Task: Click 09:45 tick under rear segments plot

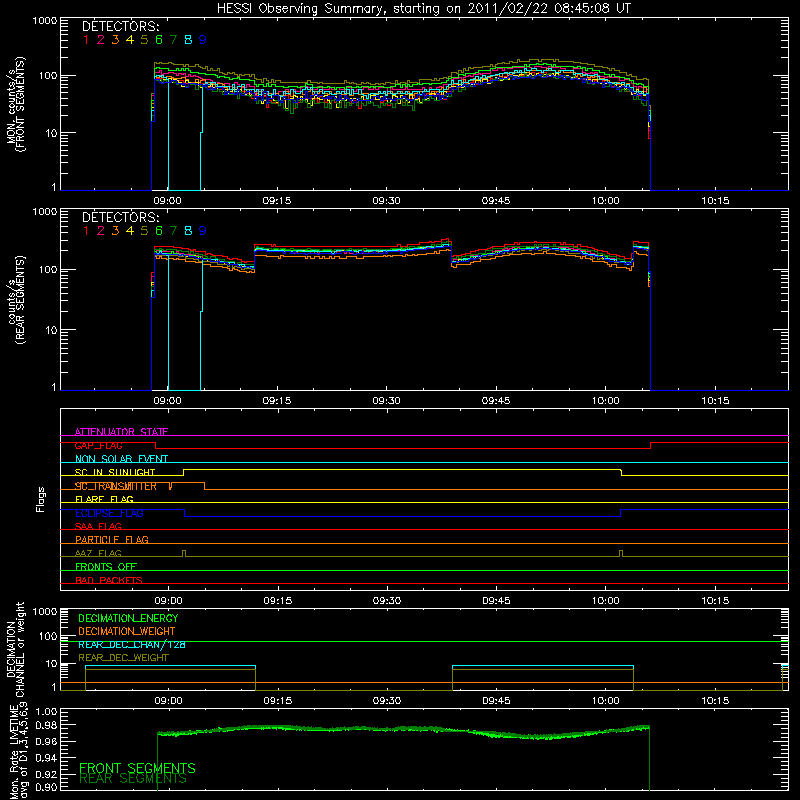Action: point(496,401)
